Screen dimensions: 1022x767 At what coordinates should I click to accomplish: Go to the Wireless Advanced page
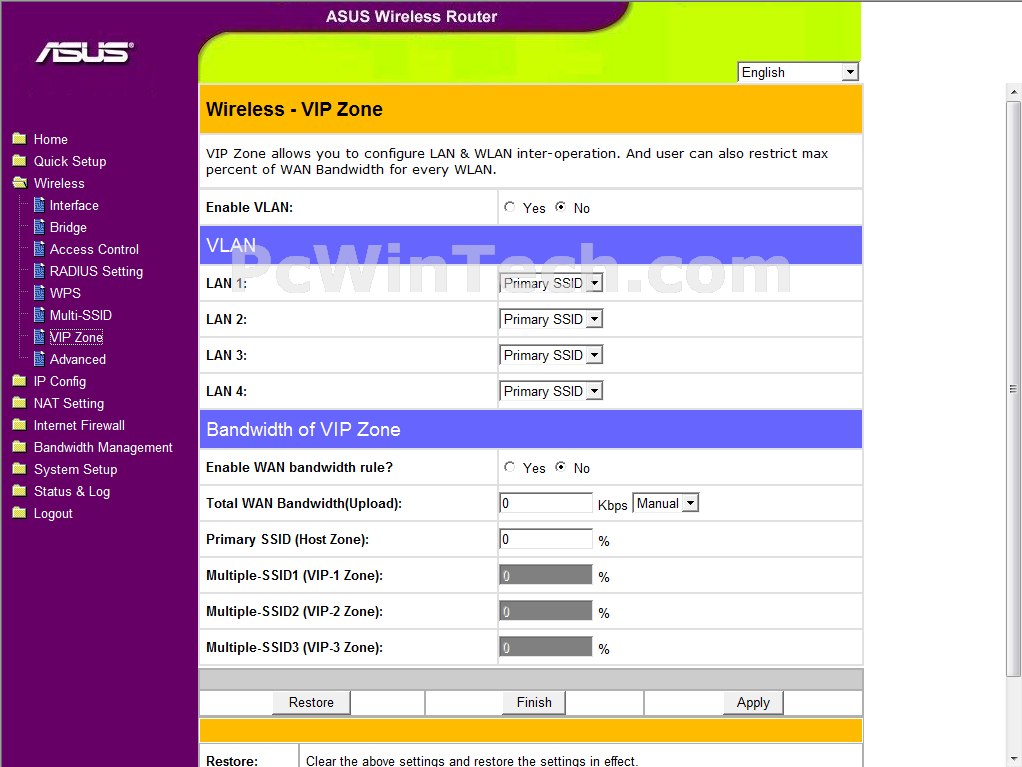(78, 360)
